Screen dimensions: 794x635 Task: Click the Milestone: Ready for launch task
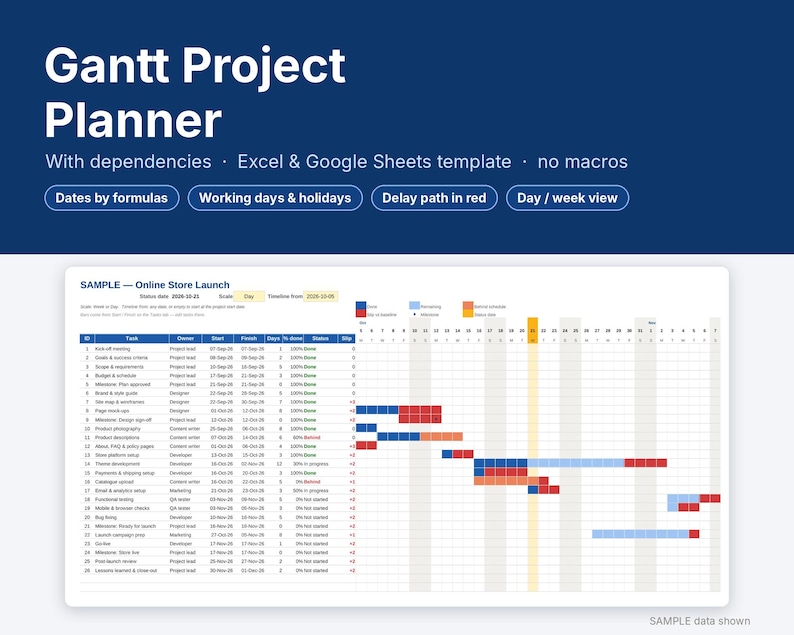125,526
